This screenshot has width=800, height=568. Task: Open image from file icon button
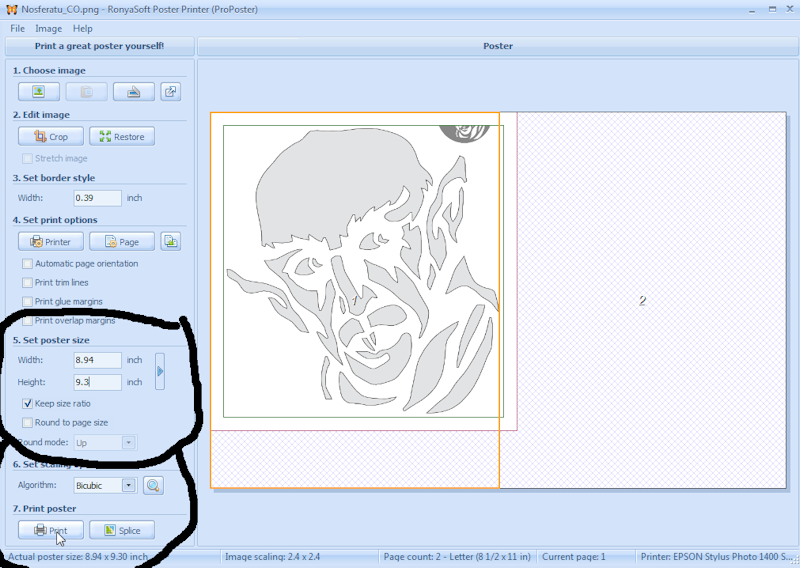point(39,92)
